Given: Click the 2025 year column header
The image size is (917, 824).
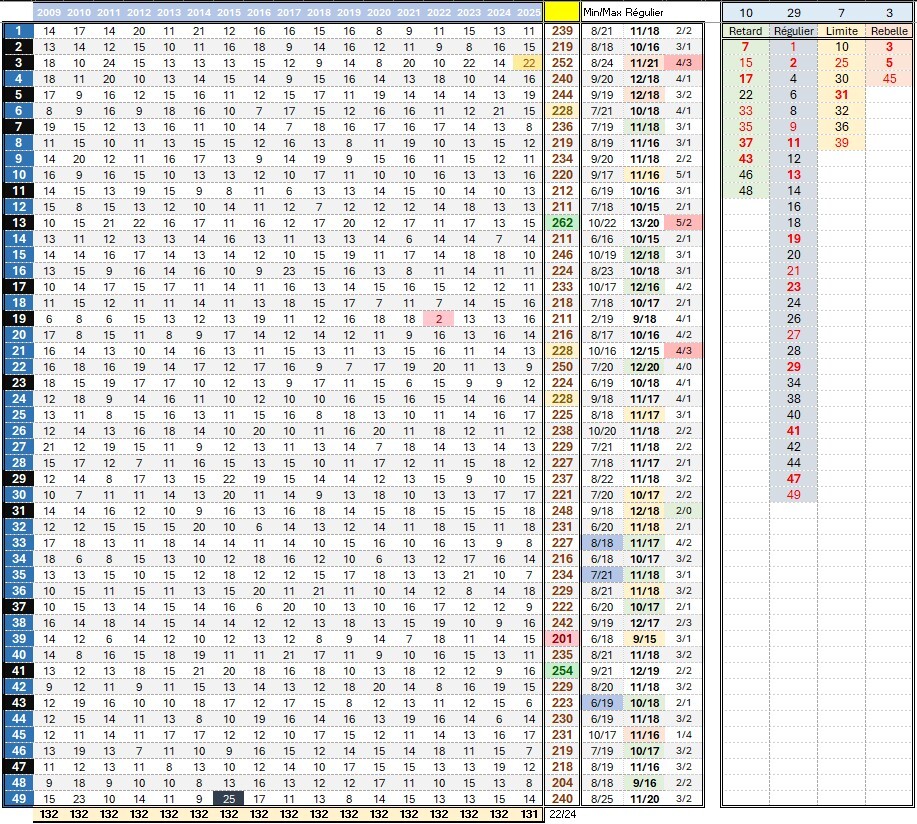Looking at the screenshot, I should [x=528, y=12].
